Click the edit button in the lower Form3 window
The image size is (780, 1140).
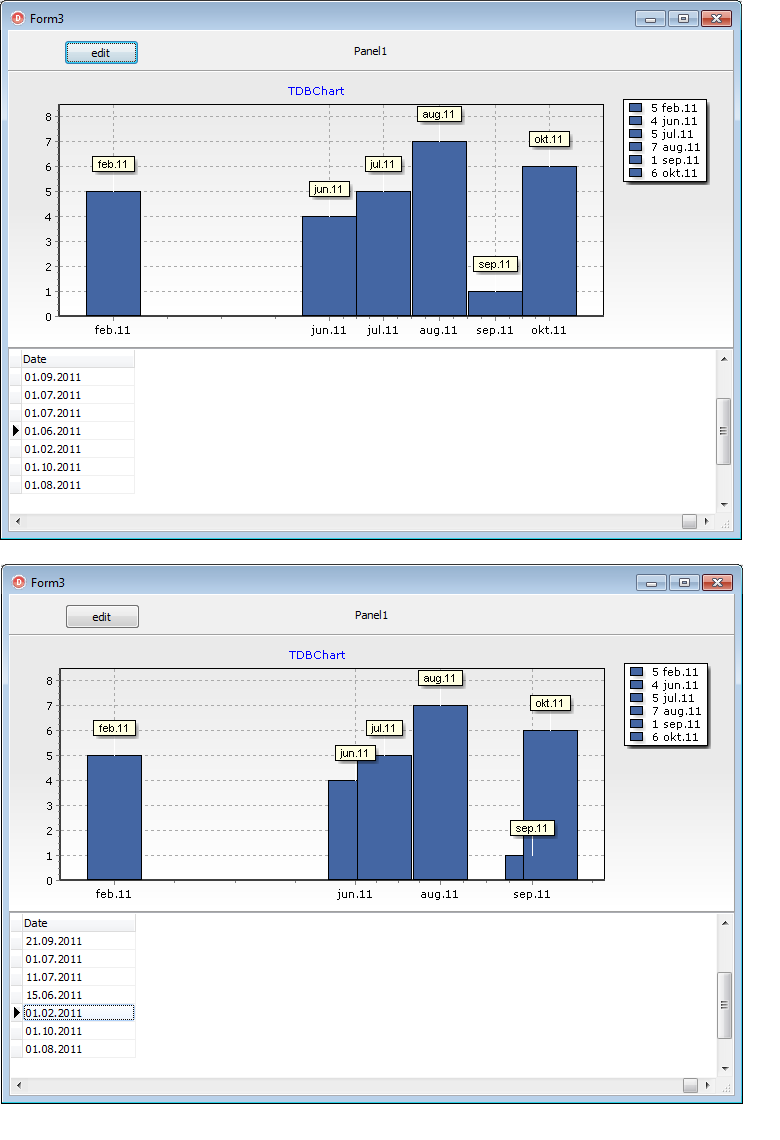click(102, 617)
